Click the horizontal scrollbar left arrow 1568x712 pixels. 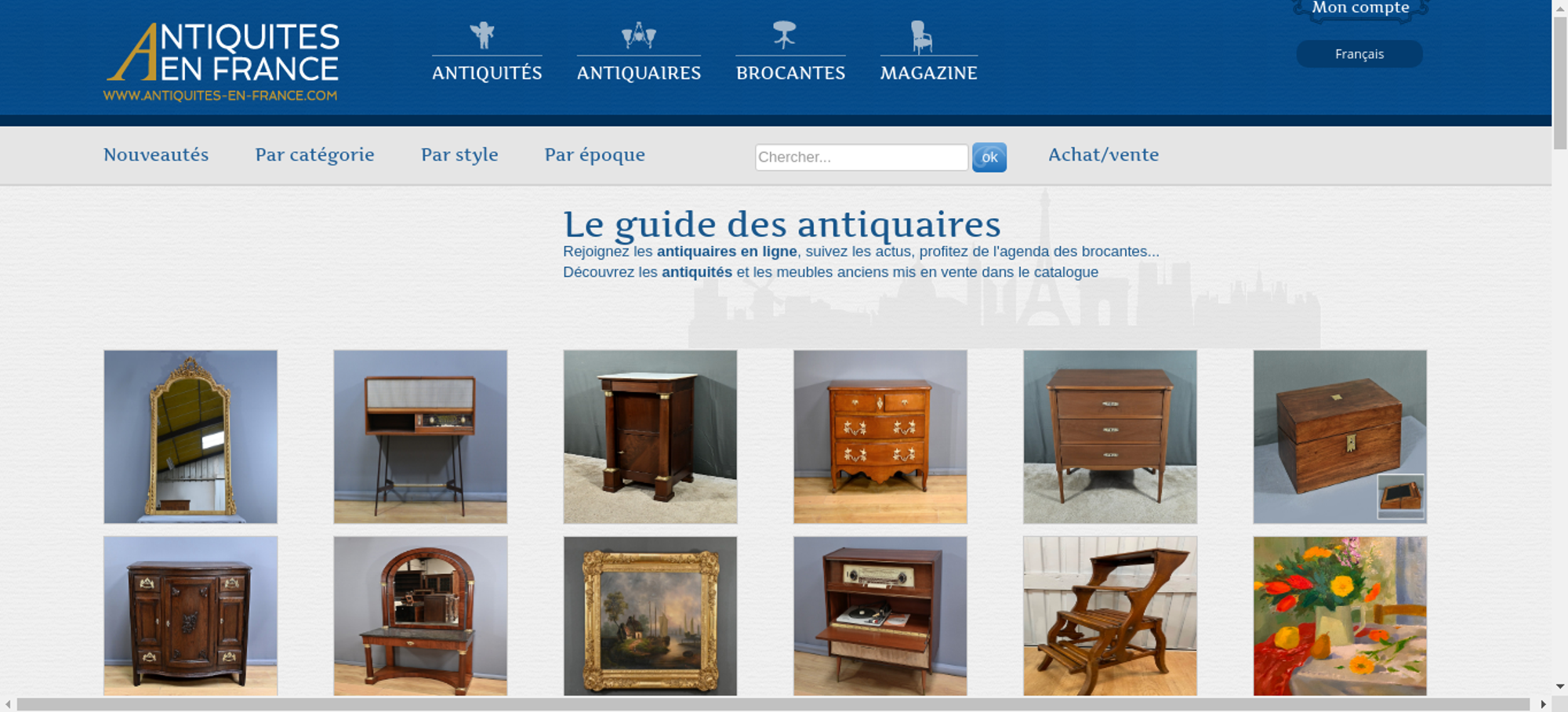coord(8,704)
